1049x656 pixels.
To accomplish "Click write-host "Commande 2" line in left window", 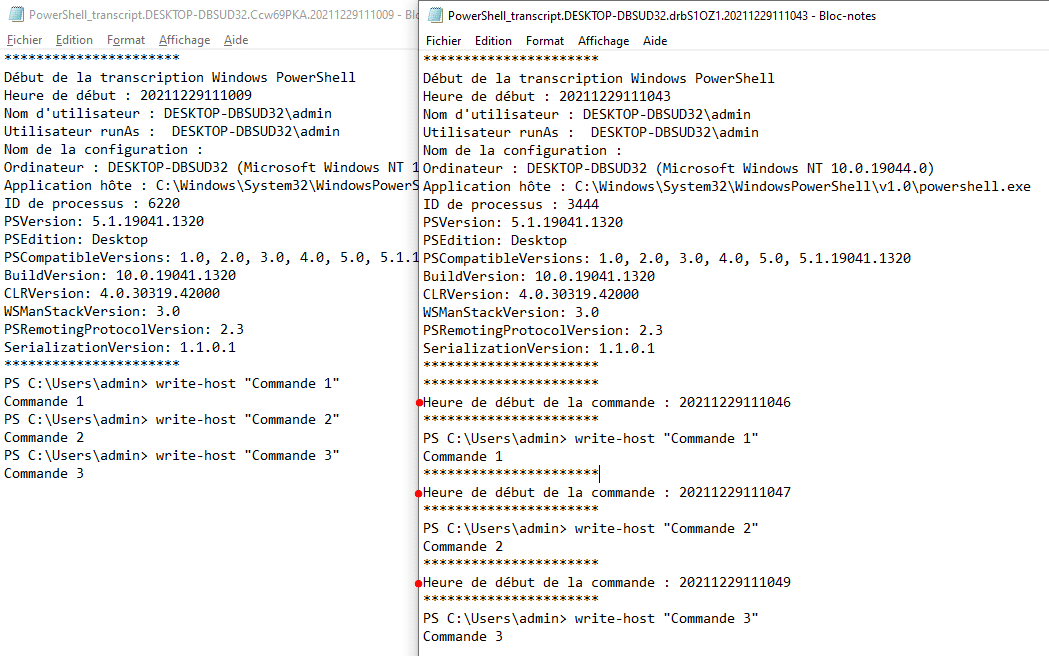I will tap(171, 420).
